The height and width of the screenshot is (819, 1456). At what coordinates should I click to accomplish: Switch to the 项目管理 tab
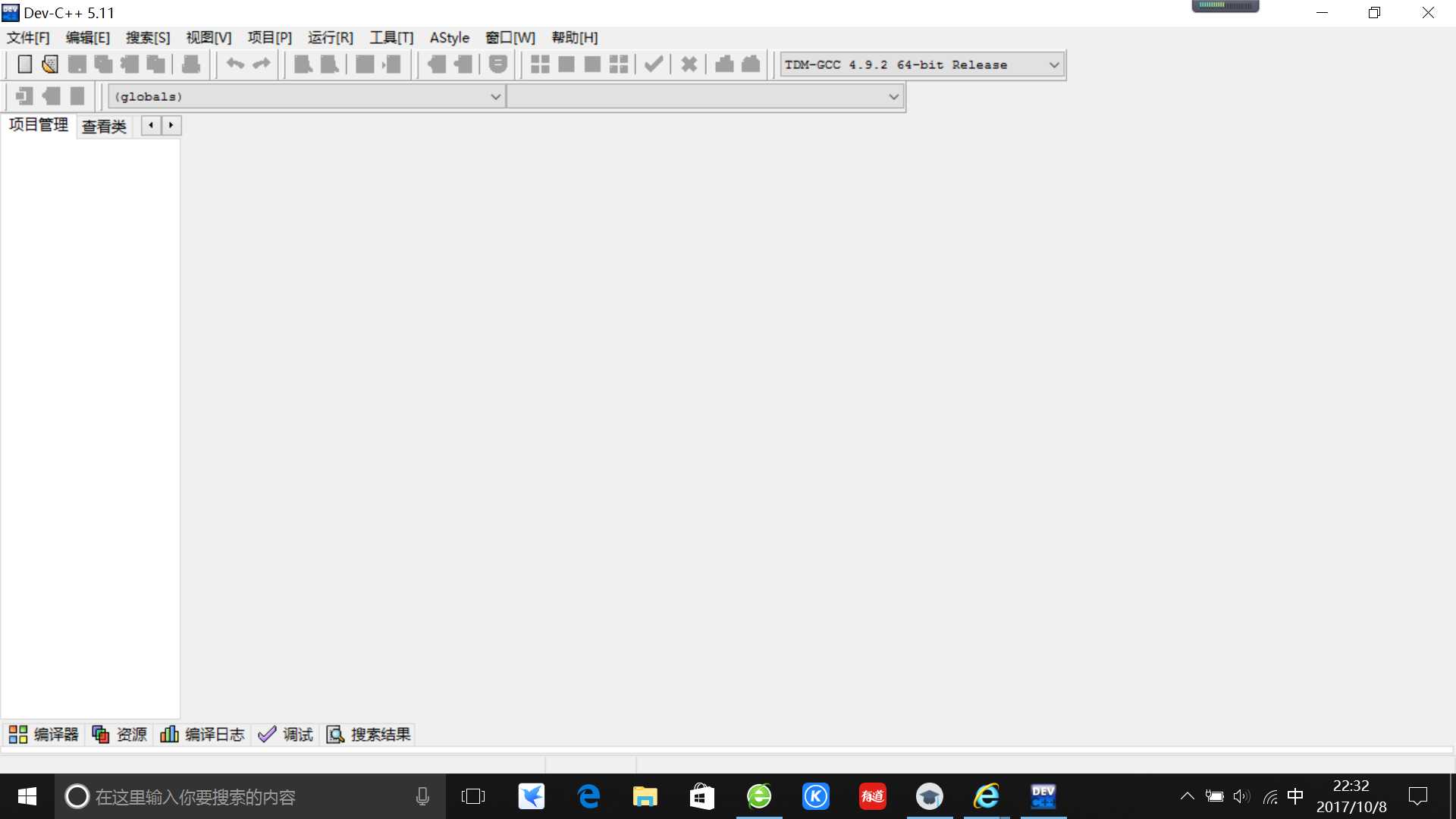pyautogui.click(x=39, y=124)
